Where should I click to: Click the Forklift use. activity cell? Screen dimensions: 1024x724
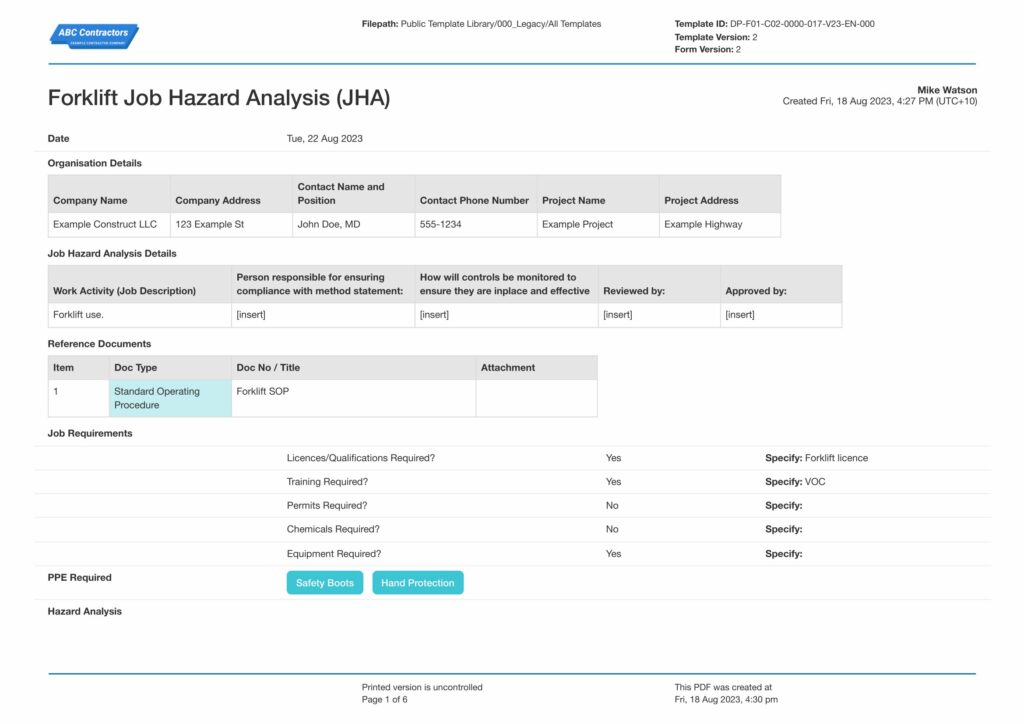140,315
